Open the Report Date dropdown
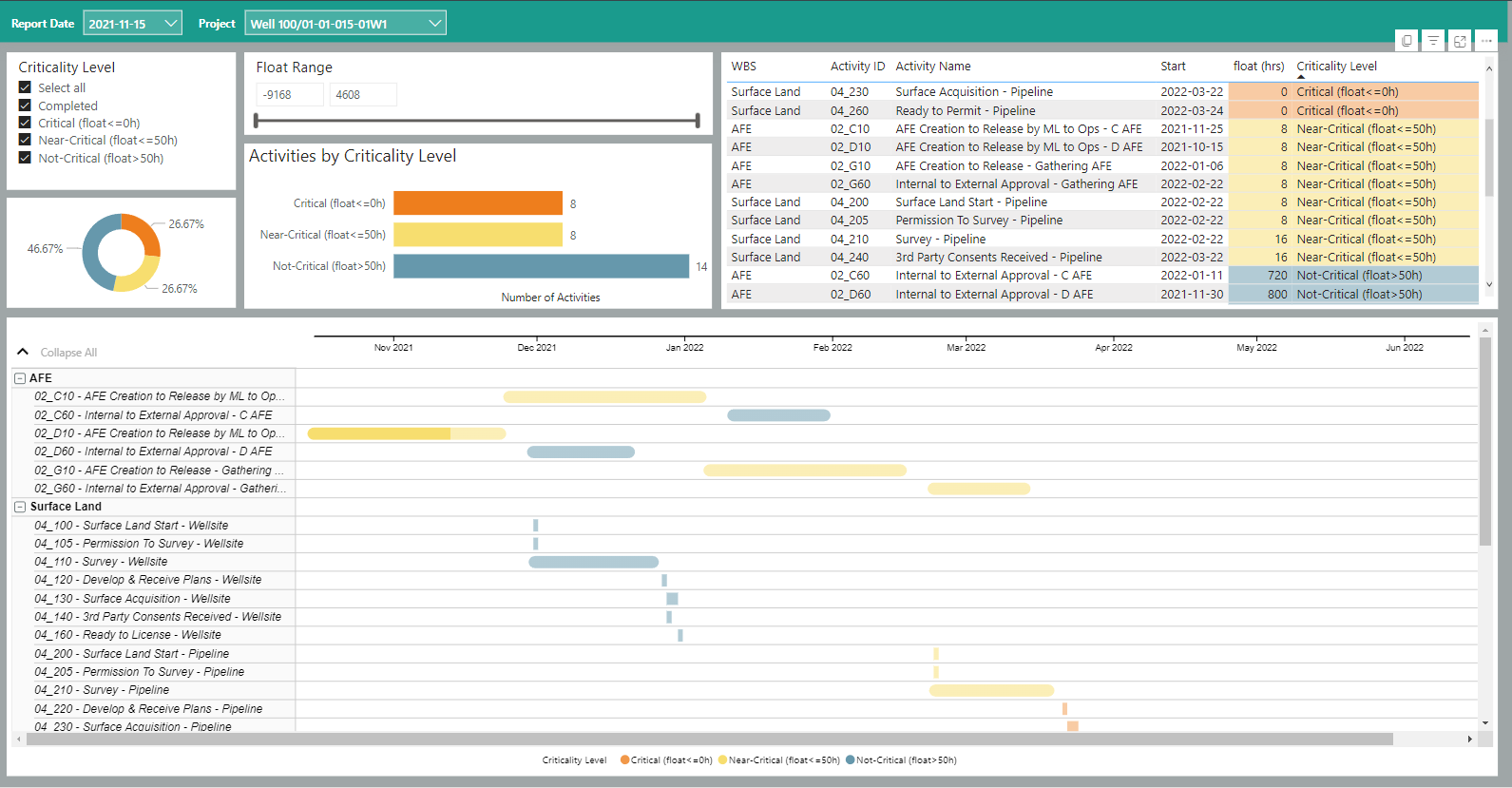 132,24
